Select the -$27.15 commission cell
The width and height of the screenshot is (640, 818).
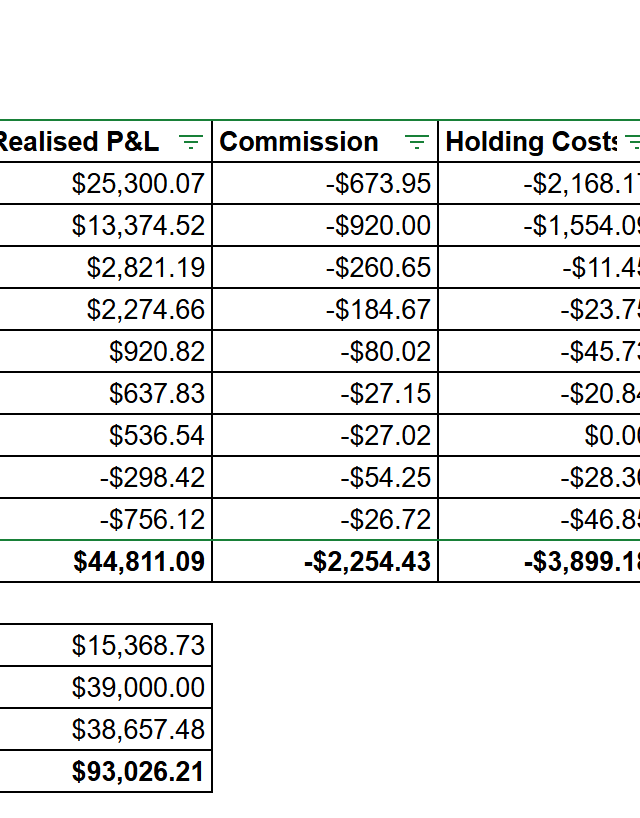[x=325, y=393]
